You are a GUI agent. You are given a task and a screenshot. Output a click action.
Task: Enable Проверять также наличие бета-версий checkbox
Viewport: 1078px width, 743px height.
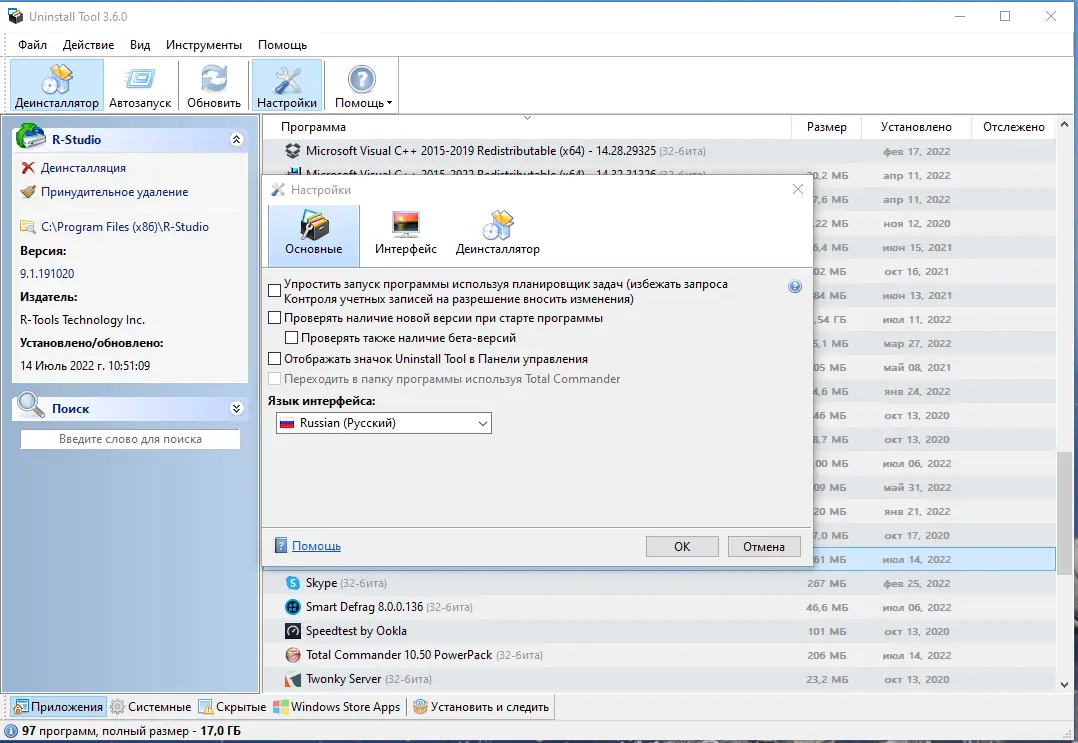(292, 337)
